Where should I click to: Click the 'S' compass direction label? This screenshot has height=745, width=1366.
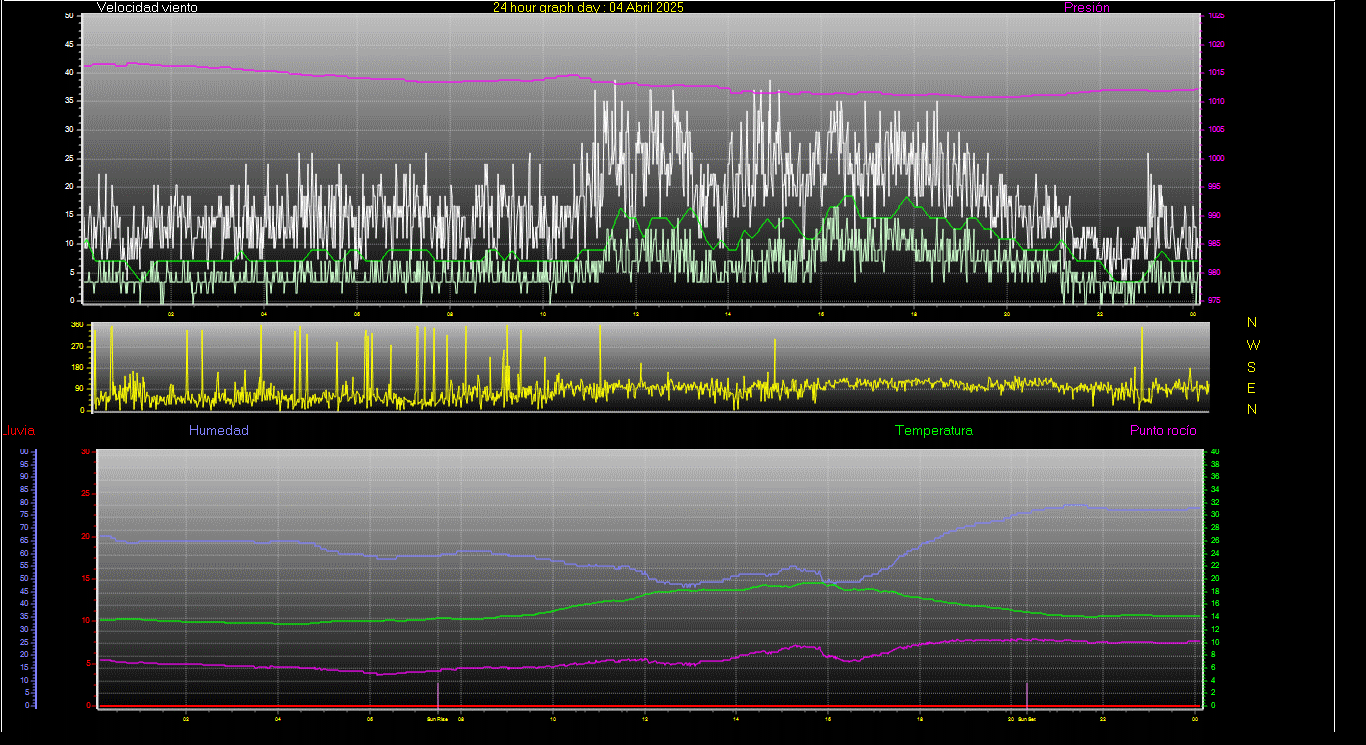coord(1252,367)
